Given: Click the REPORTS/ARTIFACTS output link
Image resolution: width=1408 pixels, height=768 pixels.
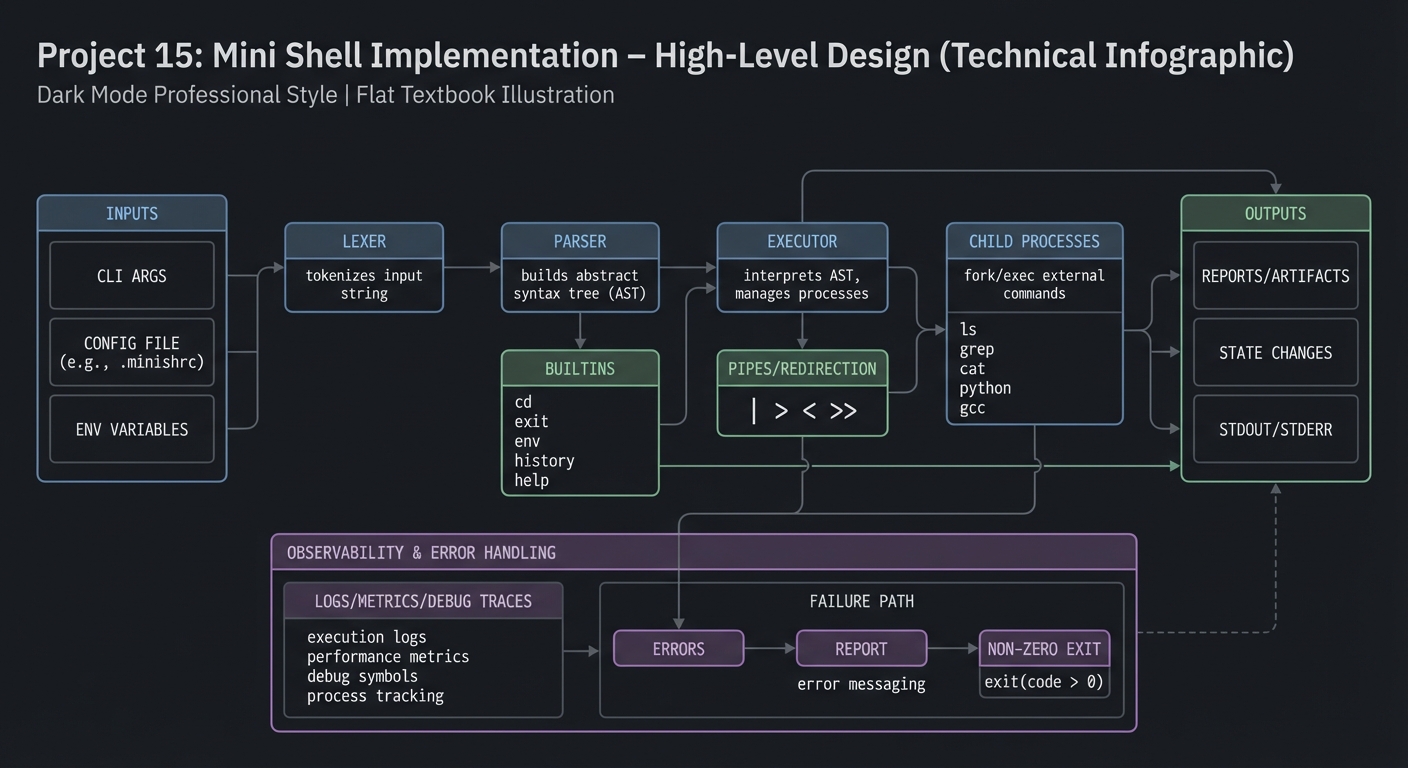Looking at the screenshot, I should click(x=1275, y=276).
